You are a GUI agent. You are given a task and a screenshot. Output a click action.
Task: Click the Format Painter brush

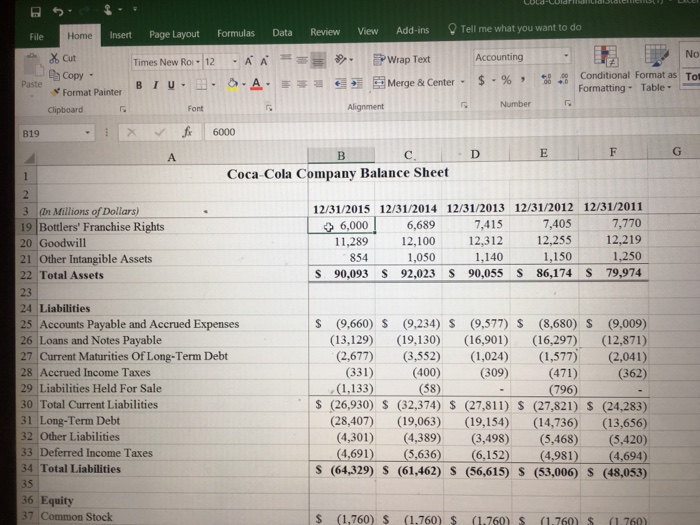55,92
